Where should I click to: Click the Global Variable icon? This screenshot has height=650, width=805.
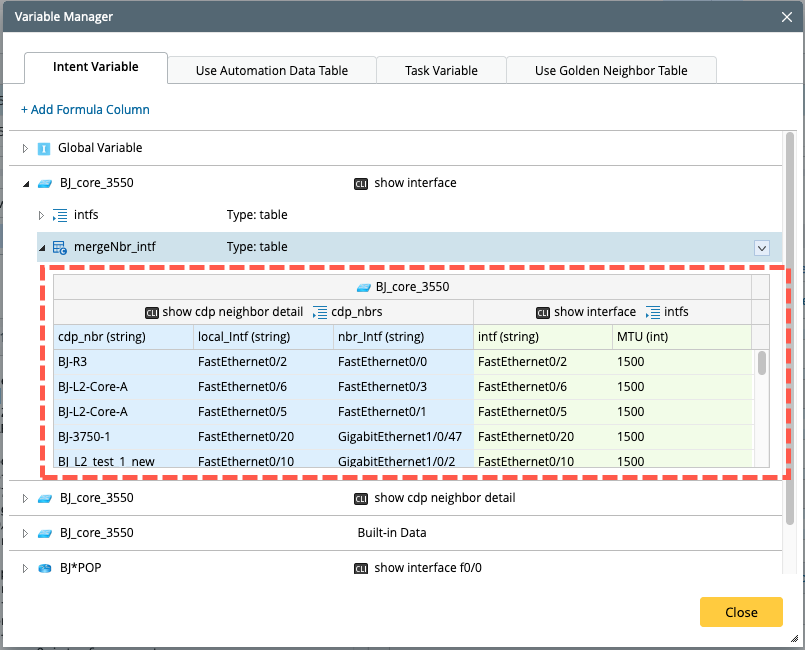click(x=44, y=148)
